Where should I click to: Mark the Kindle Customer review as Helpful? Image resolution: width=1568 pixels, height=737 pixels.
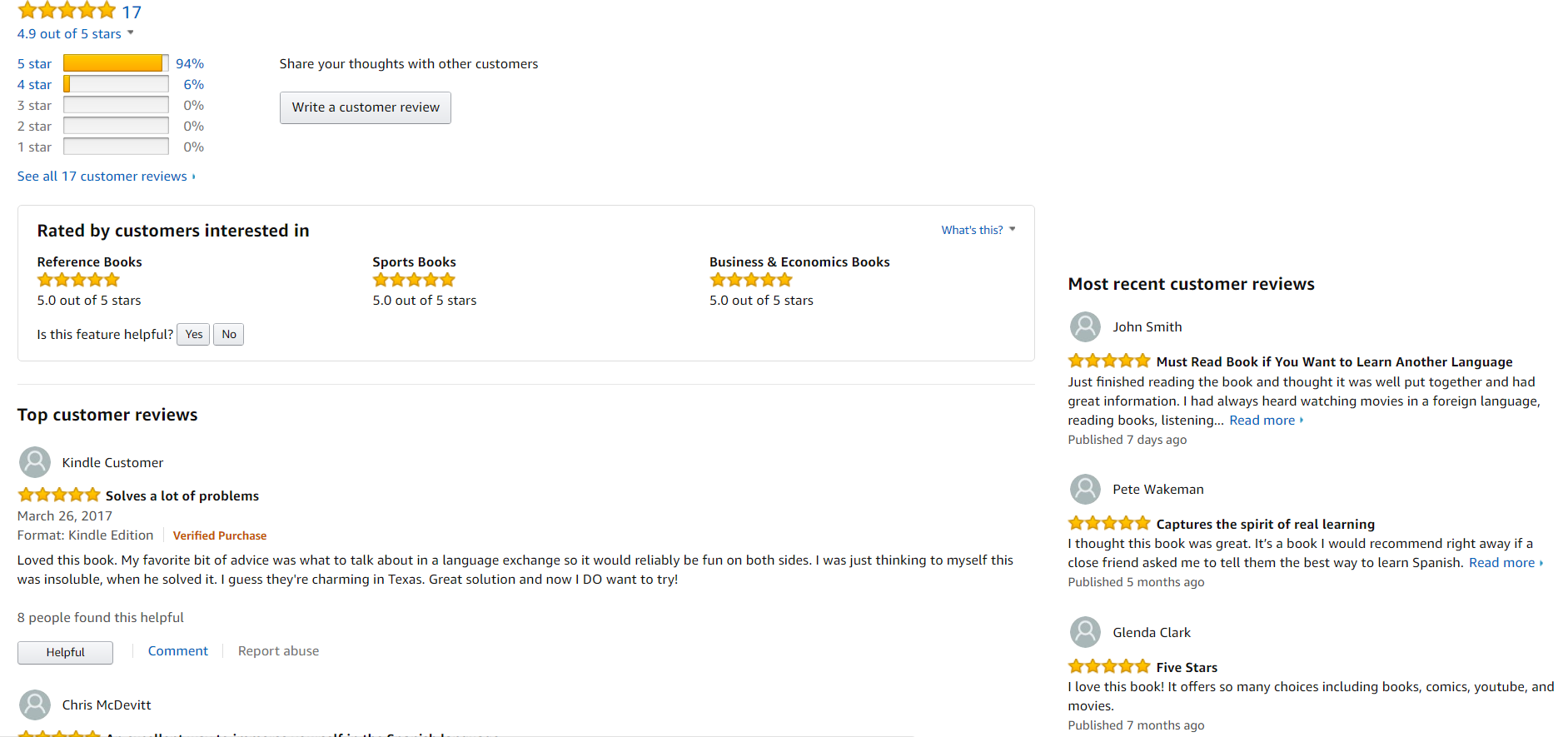click(65, 652)
